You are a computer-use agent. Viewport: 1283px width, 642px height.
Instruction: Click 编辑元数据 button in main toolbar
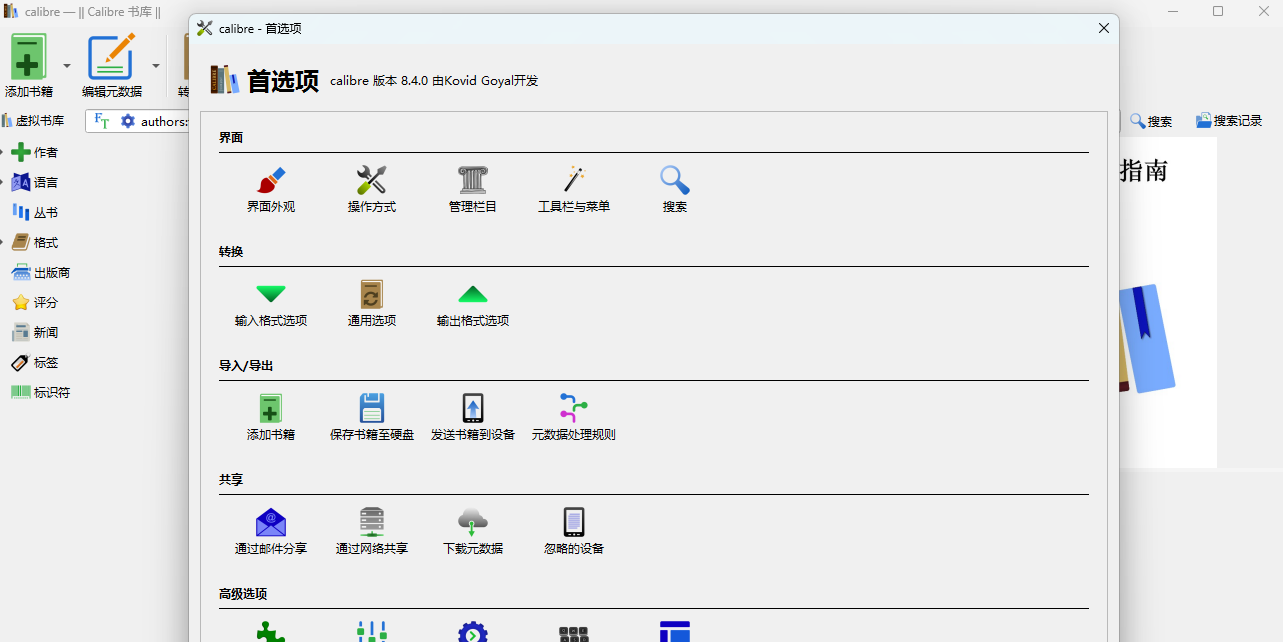112,66
